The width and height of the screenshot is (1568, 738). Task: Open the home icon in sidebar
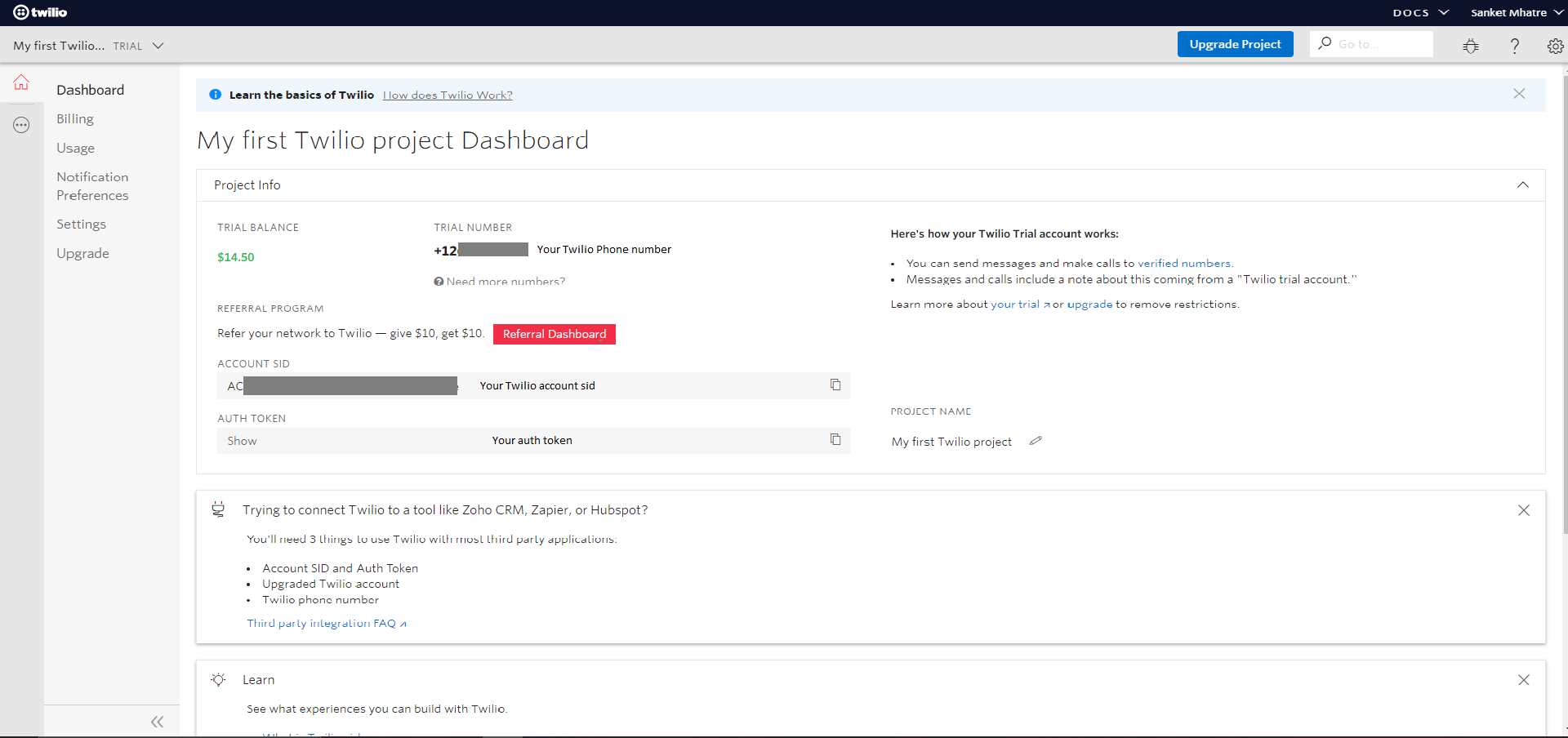(x=21, y=82)
